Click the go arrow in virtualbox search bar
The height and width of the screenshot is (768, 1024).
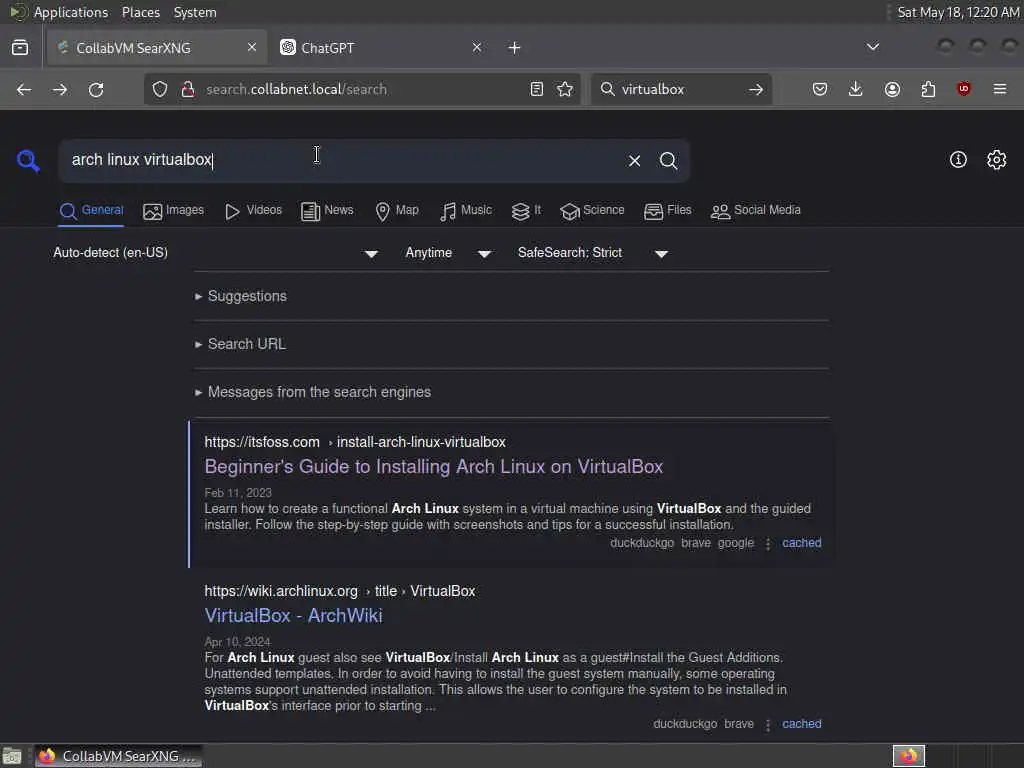tap(756, 89)
